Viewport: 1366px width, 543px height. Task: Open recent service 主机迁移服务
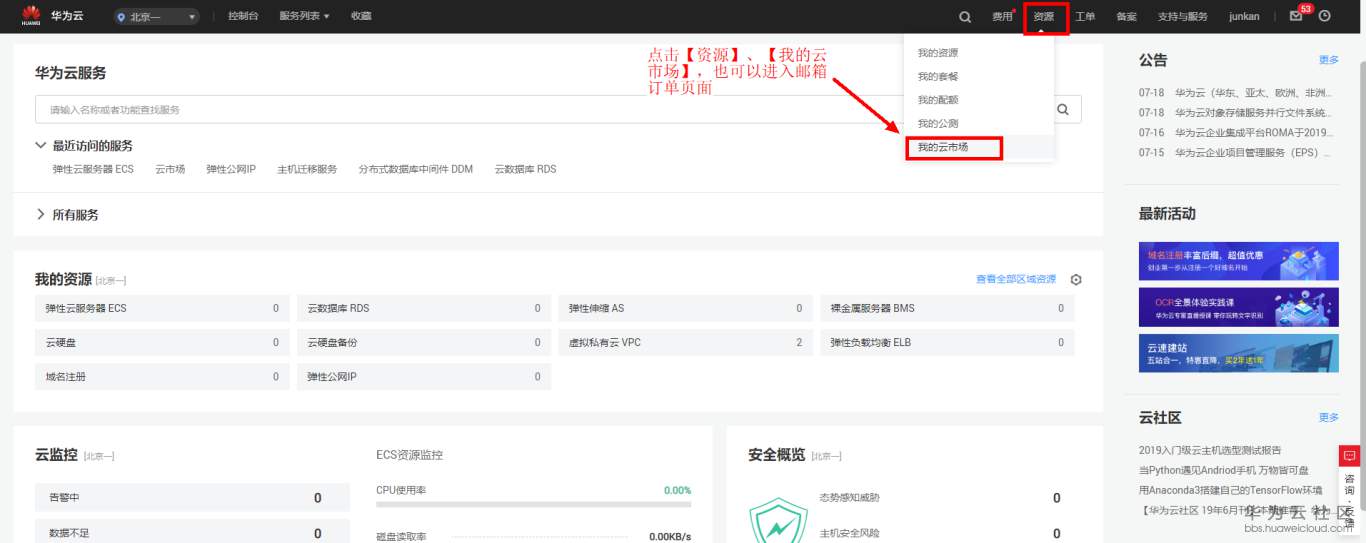(x=307, y=170)
